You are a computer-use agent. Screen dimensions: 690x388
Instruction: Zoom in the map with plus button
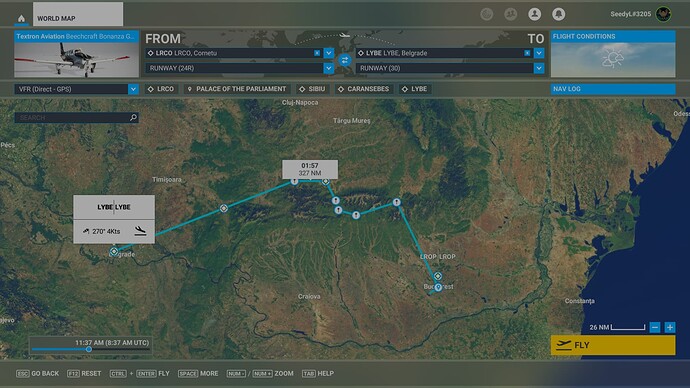[670, 327]
